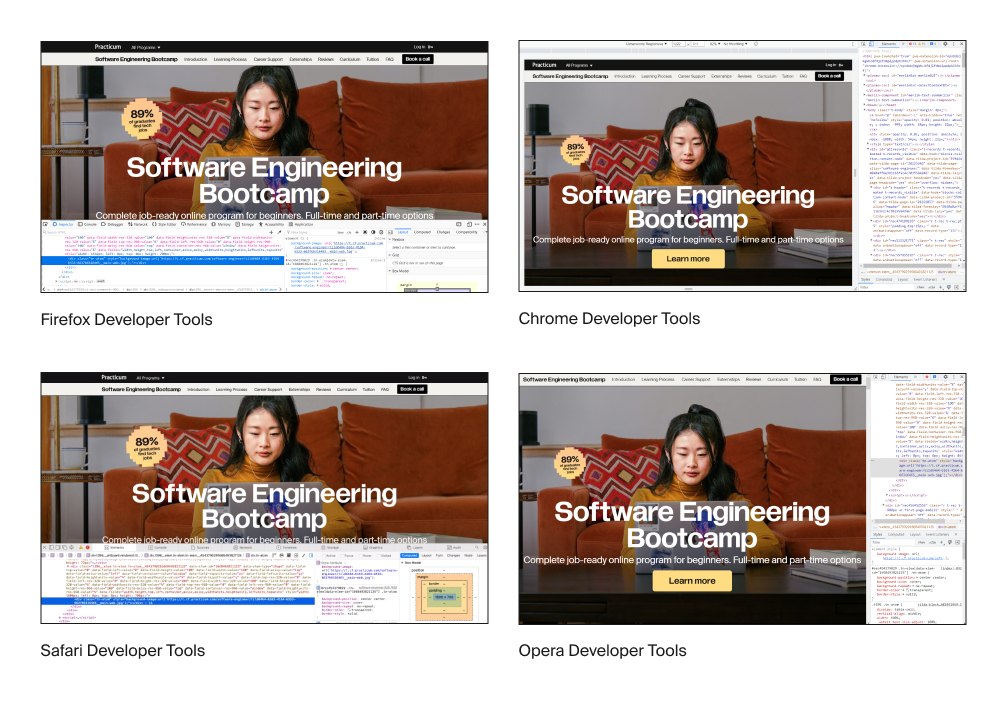1001x717 pixels.
Task: Close Firefox DevTools with the X icon
Action: [x=485, y=224]
